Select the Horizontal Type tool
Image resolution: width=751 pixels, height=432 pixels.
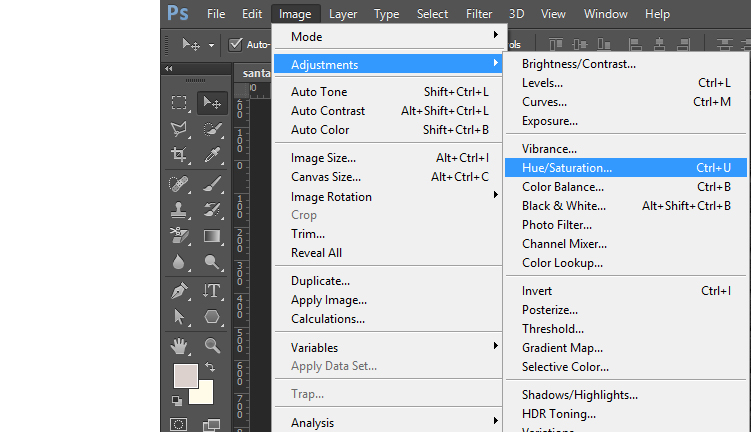click(x=212, y=290)
